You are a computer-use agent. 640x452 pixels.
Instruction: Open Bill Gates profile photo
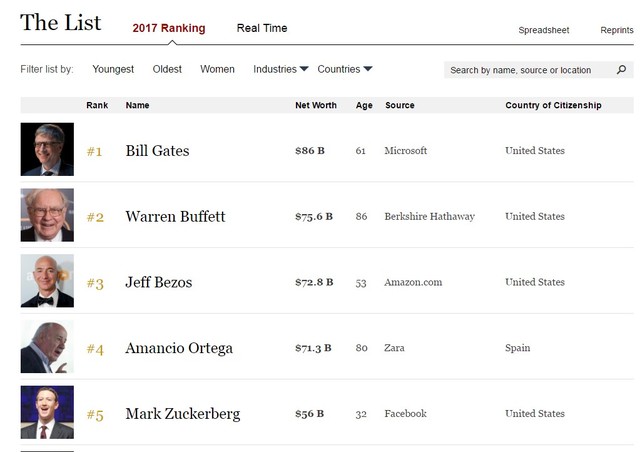click(47, 150)
